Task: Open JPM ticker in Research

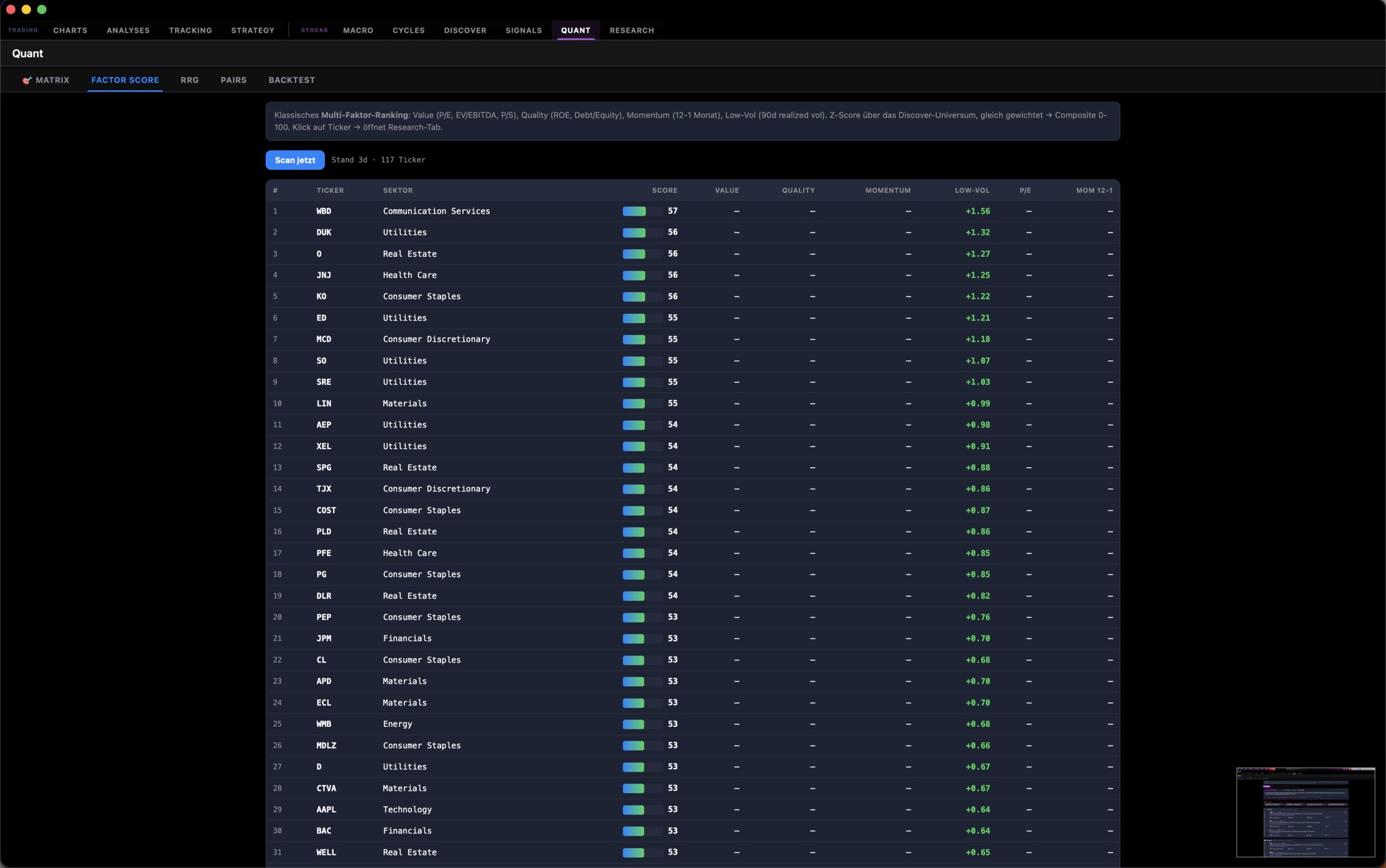Action: pos(324,639)
